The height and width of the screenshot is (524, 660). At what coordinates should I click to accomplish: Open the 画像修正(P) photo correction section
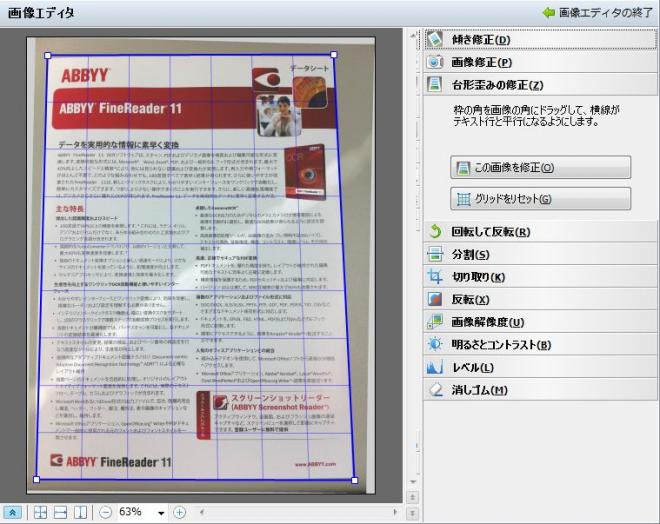(540, 62)
